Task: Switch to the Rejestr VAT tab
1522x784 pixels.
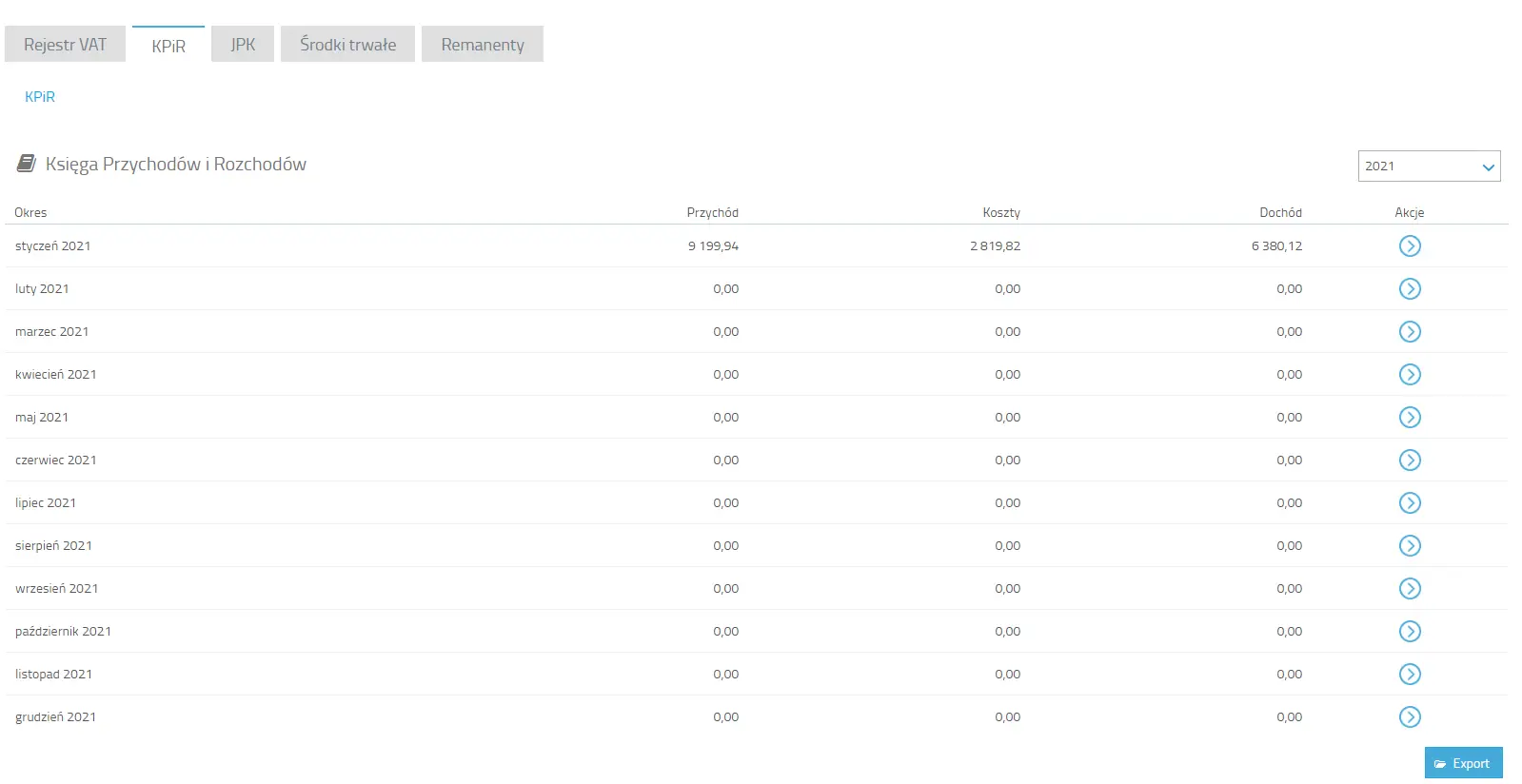Action: [65, 45]
